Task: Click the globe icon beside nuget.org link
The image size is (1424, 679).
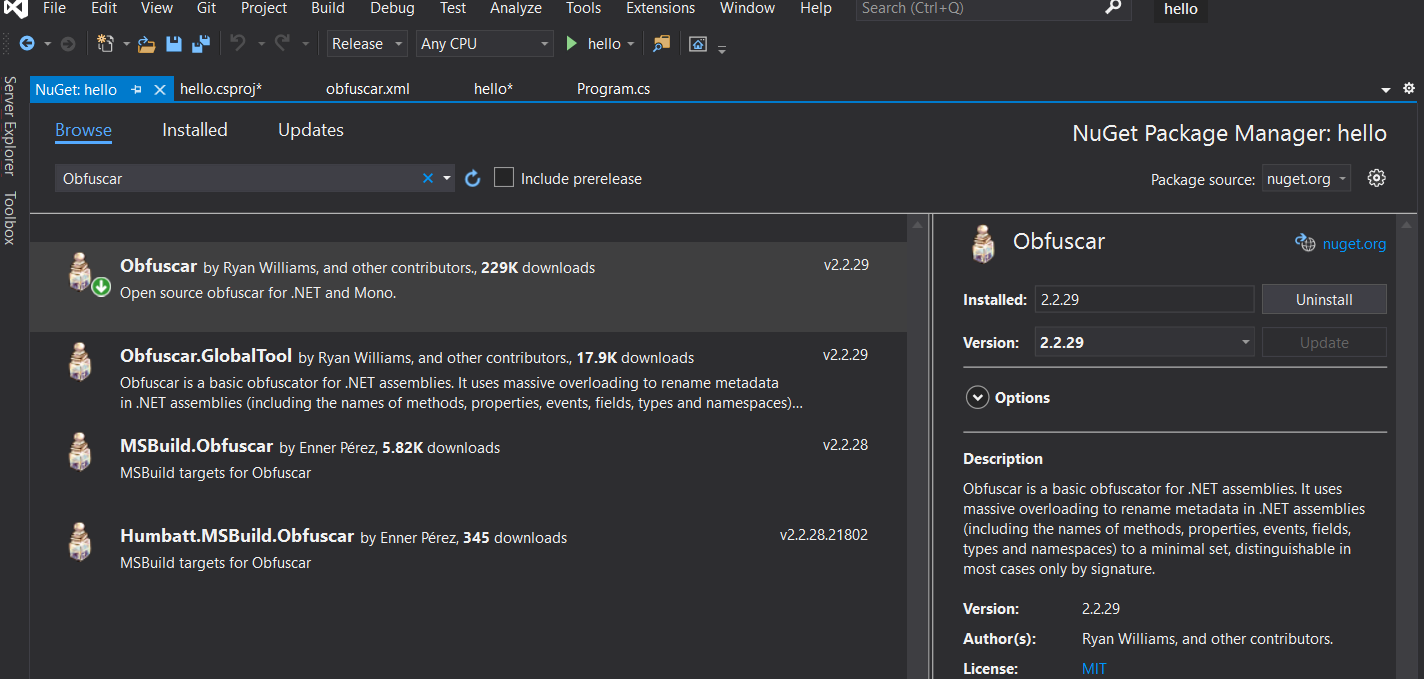Action: [1305, 242]
